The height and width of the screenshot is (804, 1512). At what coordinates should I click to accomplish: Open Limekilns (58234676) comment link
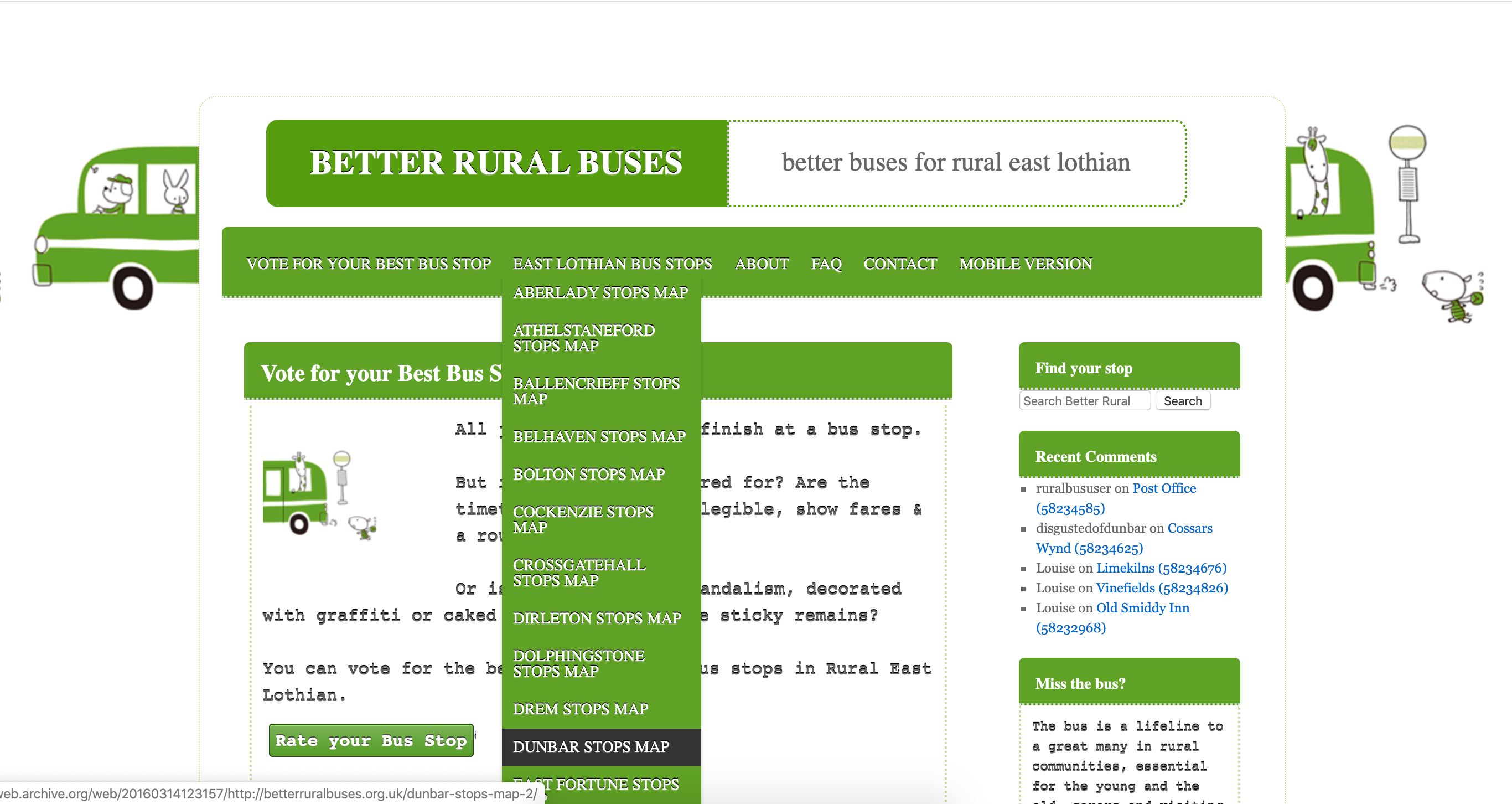click(x=1161, y=568)
